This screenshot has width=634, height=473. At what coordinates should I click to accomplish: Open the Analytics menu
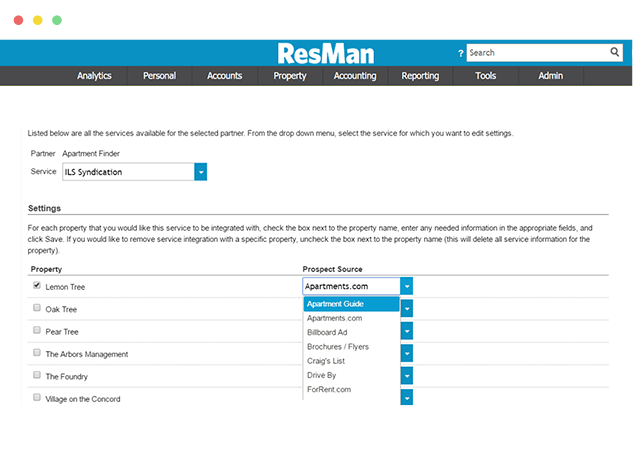point(94,76)
